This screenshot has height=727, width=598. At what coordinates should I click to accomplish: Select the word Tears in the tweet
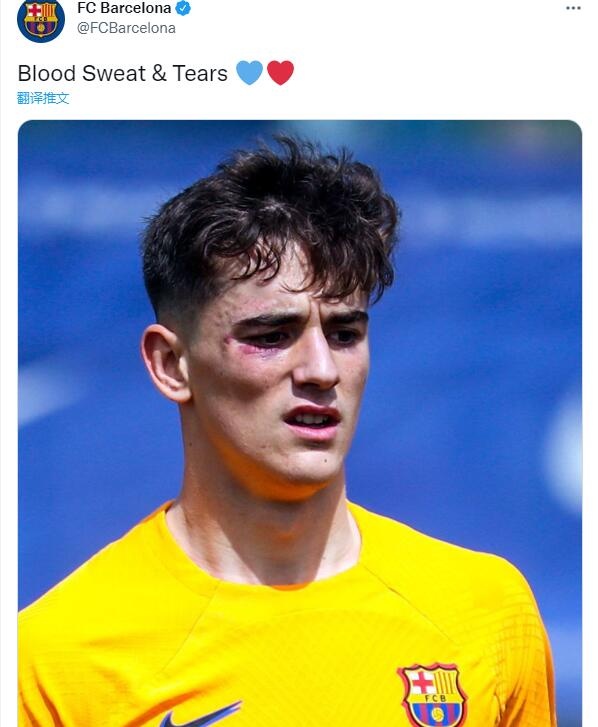[x=200, y=73]
